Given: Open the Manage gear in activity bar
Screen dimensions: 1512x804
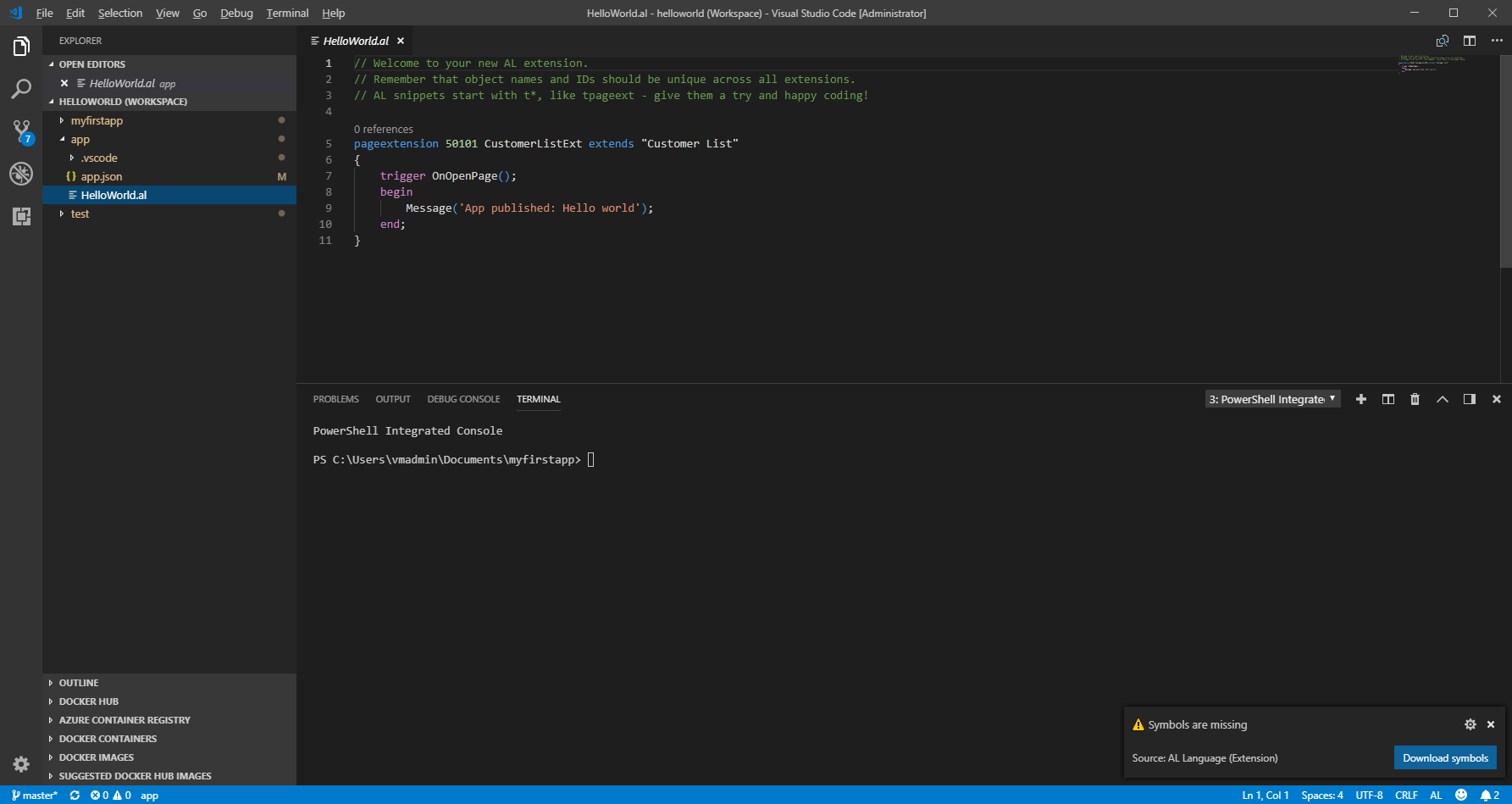Looking at the screenshot, I should (x=21, y=764).
